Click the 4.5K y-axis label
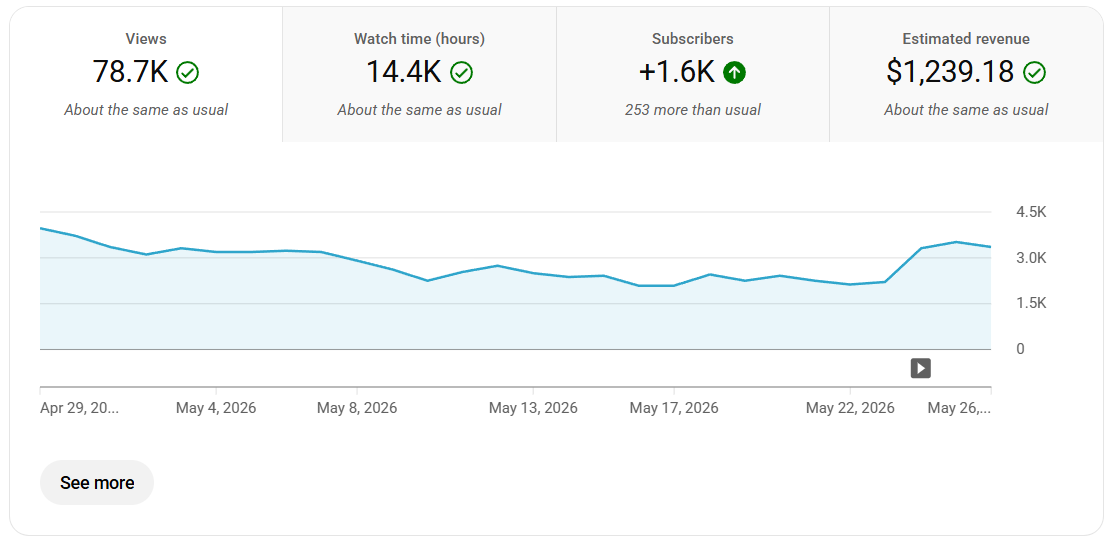The height and width of the screenshot is (543, 1111). pyautogui.click(x=1031, y=212)
